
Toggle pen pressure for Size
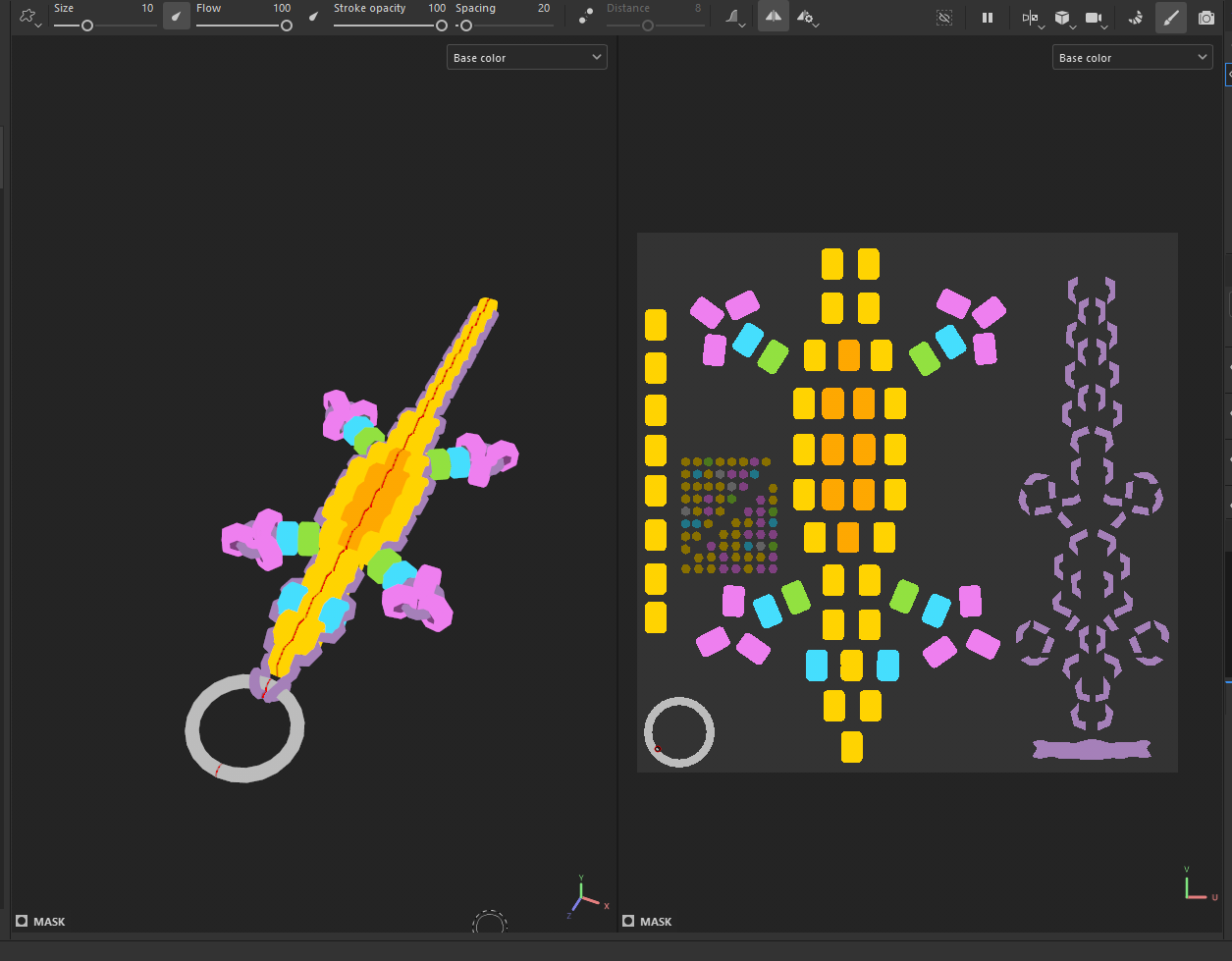click(177, 17)
